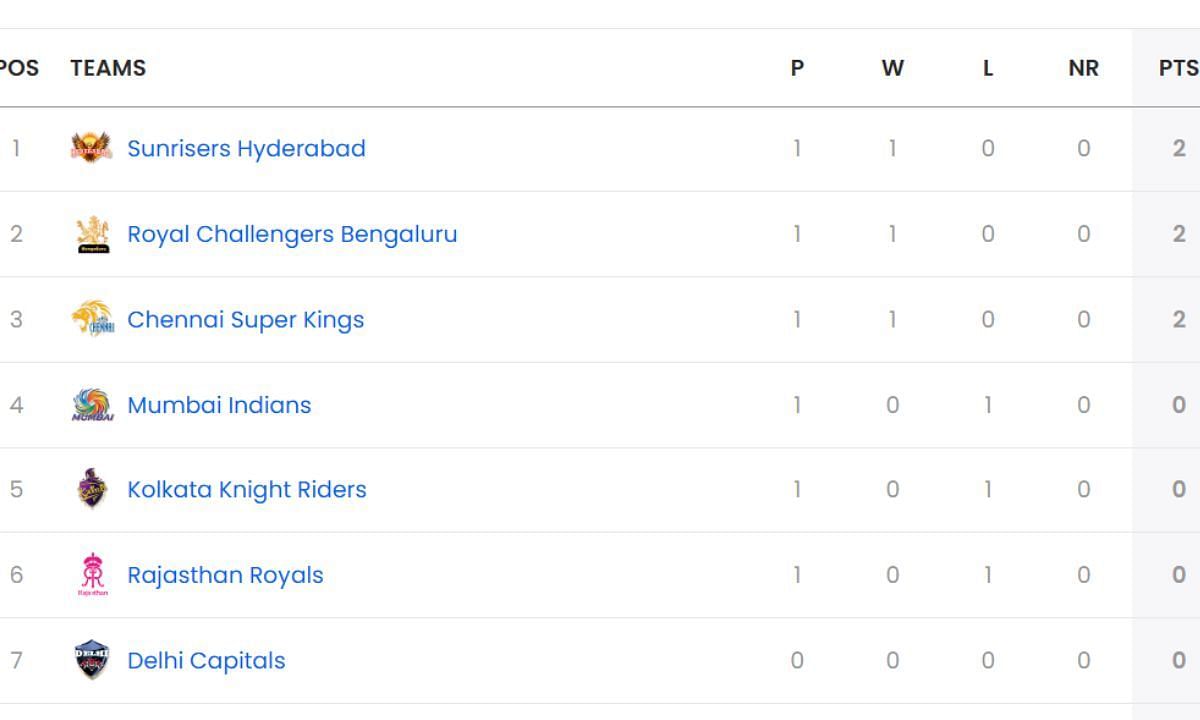Click the Kolkata Knight Riders logo

[x=92, y=489]
